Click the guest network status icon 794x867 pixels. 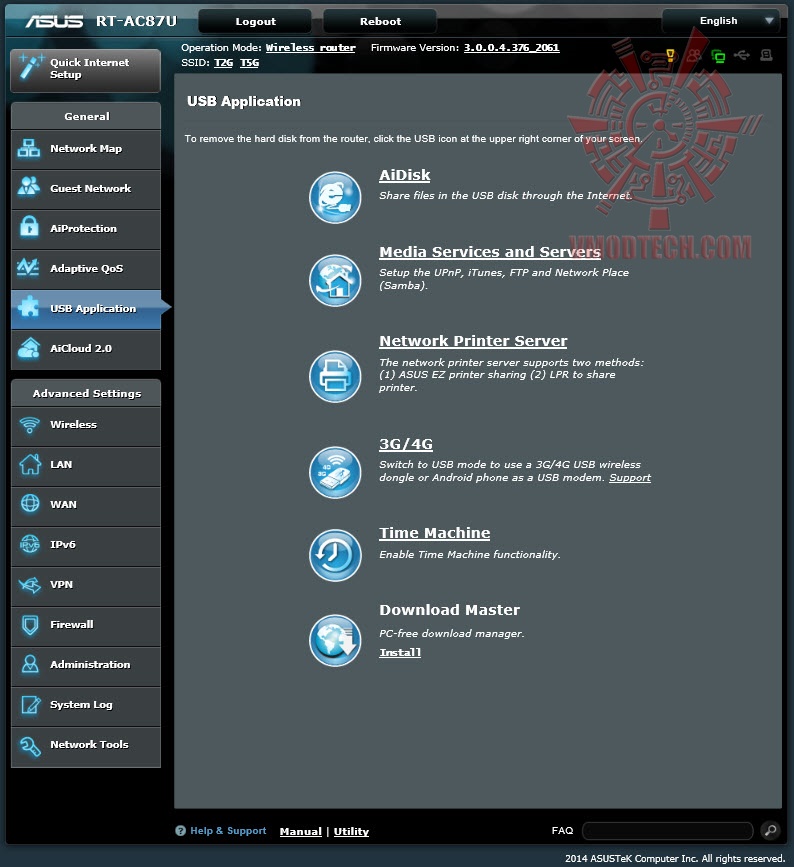[694, 55]
